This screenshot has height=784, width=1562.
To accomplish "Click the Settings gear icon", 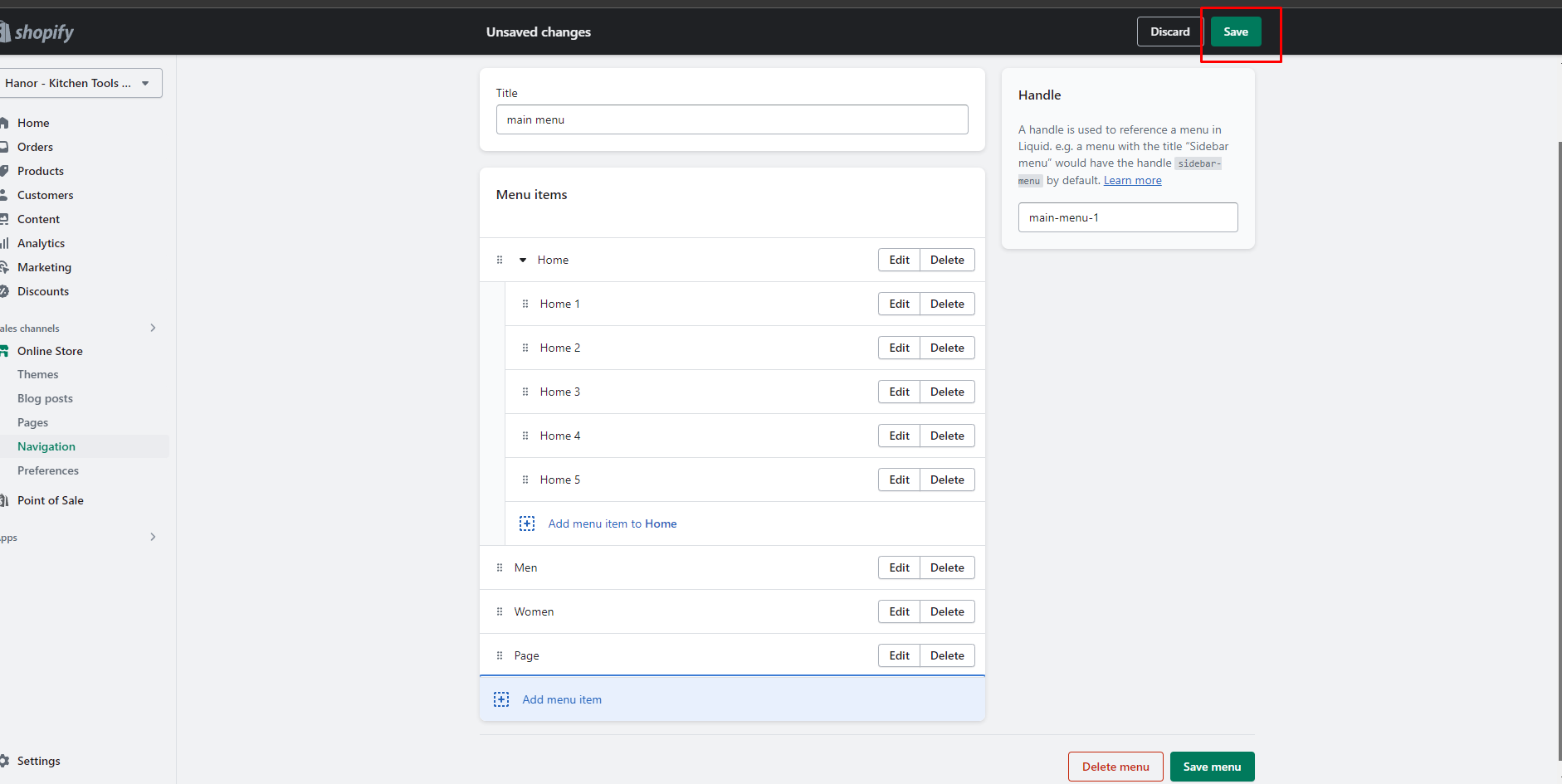I will click(x=4, y=761).
